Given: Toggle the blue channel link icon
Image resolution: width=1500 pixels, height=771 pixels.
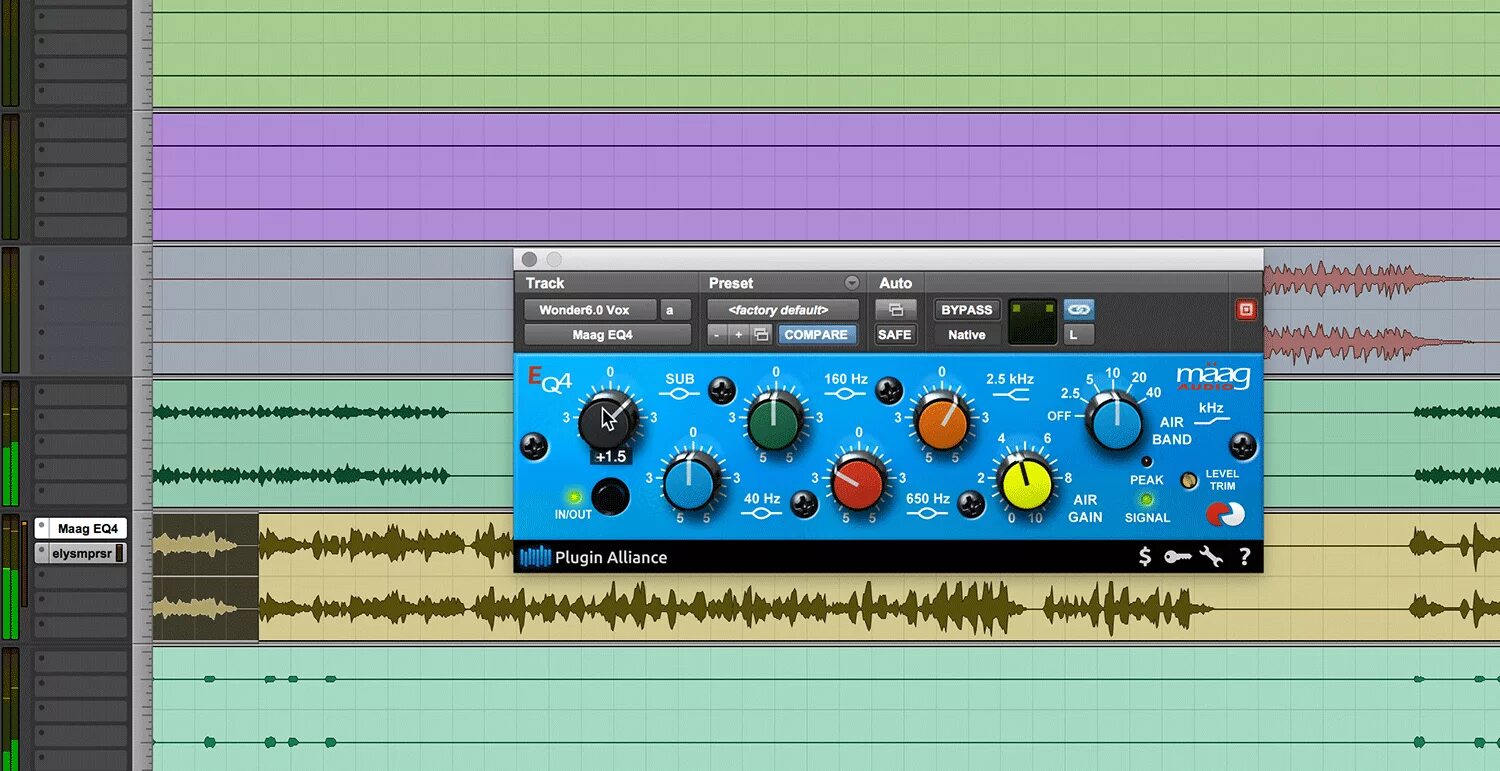Looking at the screenshot, I should (x=1078, y=309).
